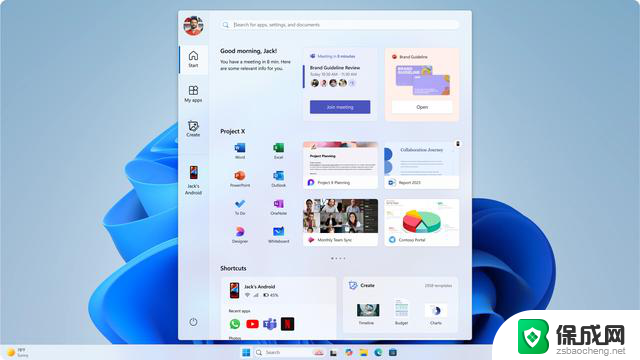Open Teams from recent apps
Screen dimensions: 640x360
[270, 324]
